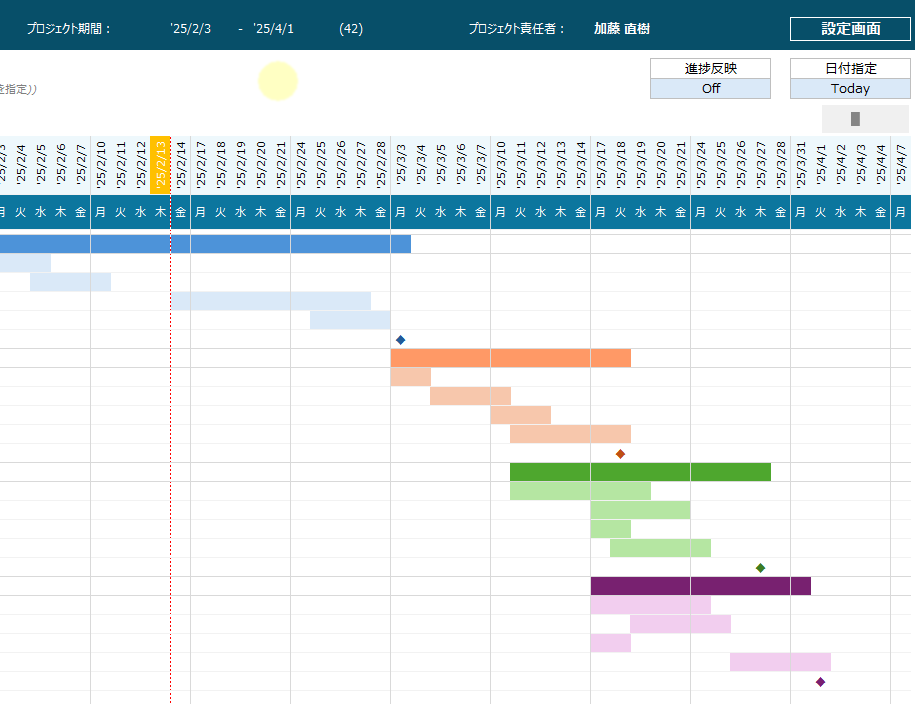915x704 pixels.
Task: Click the orange milestone diamond on '25/3/18
Action: point(620,454)
